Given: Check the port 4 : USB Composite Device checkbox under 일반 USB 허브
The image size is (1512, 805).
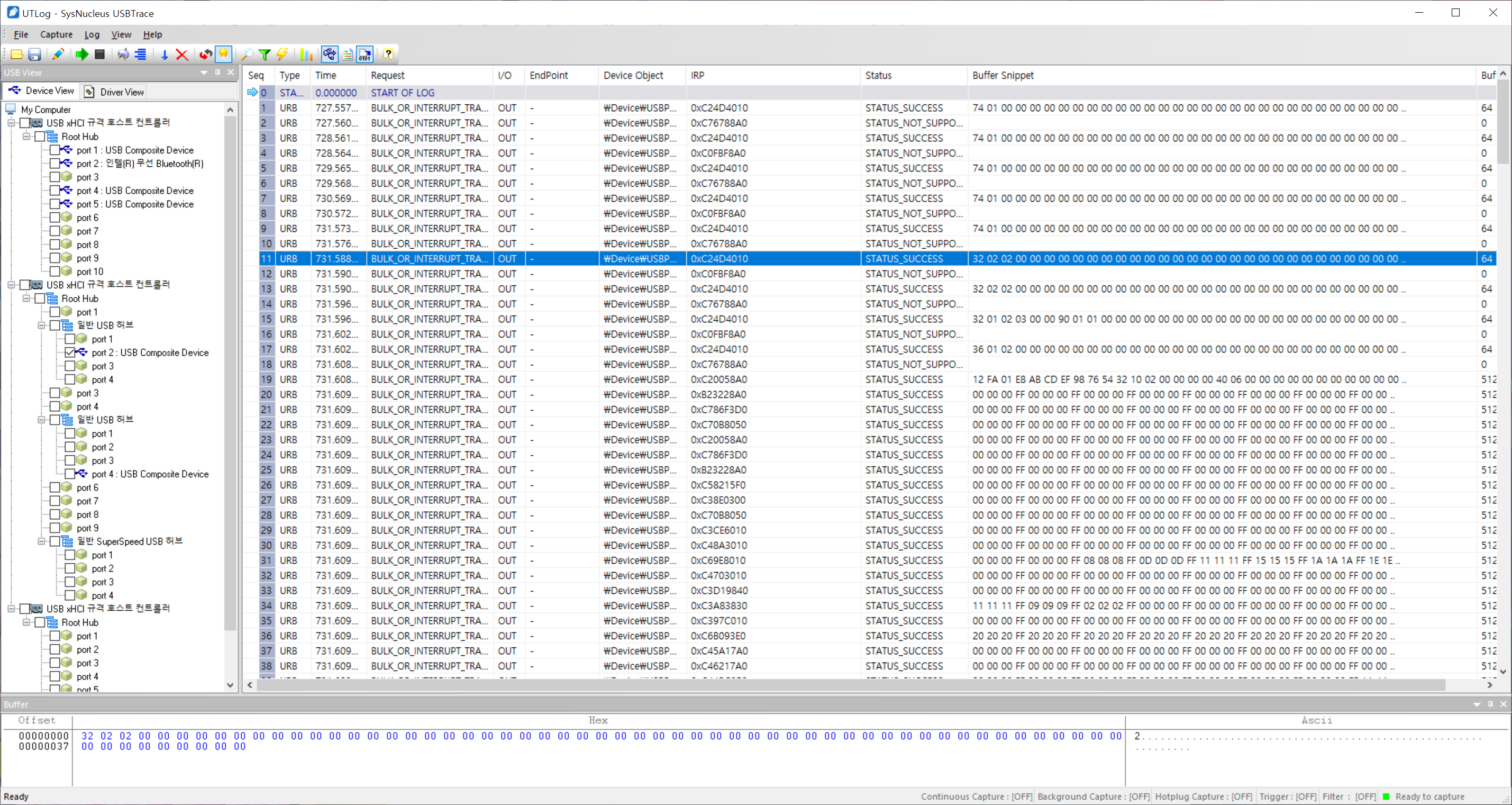Looking at the screenshot, I should tap(70, 474).
